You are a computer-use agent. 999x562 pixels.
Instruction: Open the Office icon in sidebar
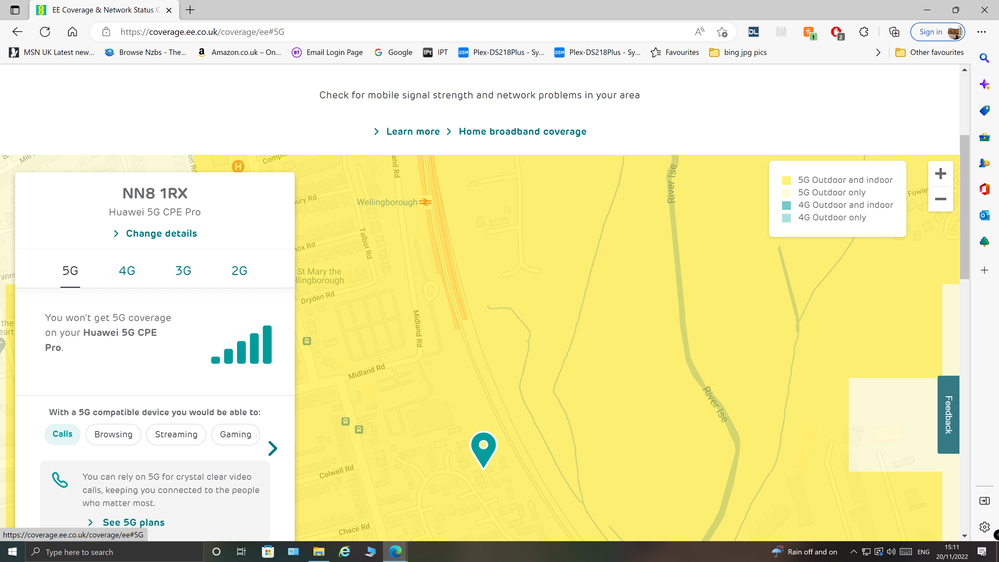click(984, 189)
